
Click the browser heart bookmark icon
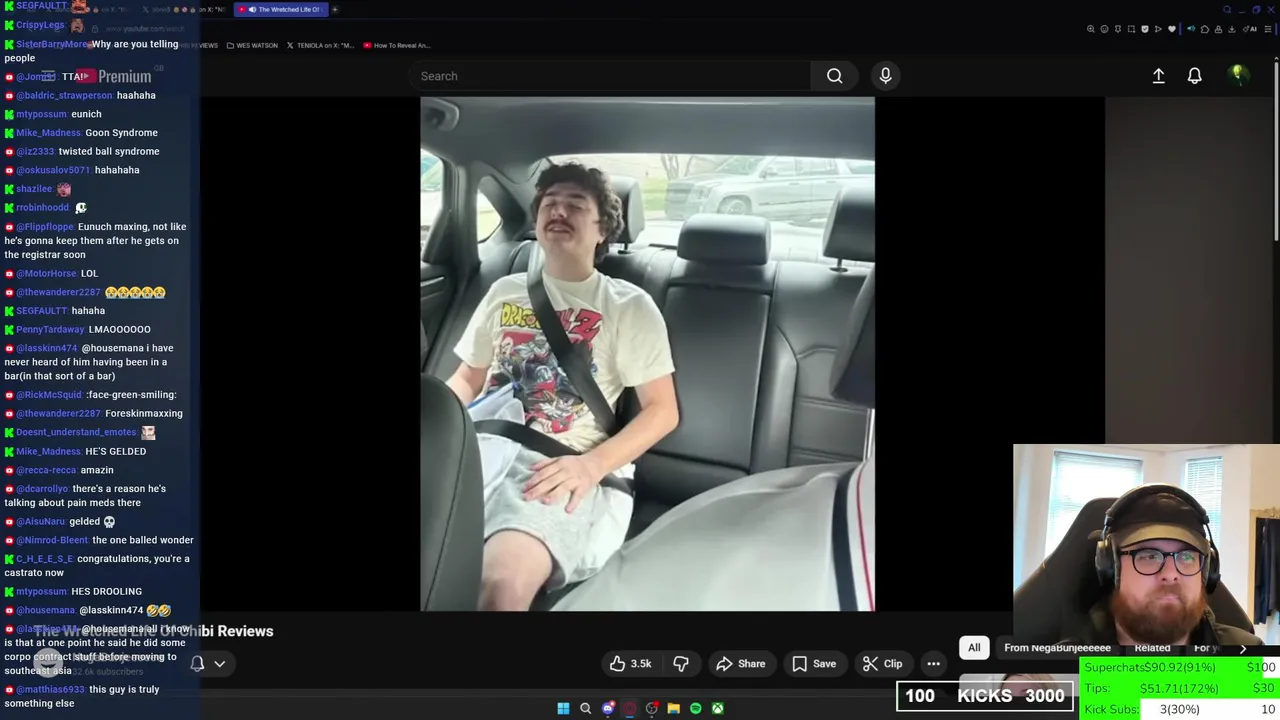coord(1172,29)
